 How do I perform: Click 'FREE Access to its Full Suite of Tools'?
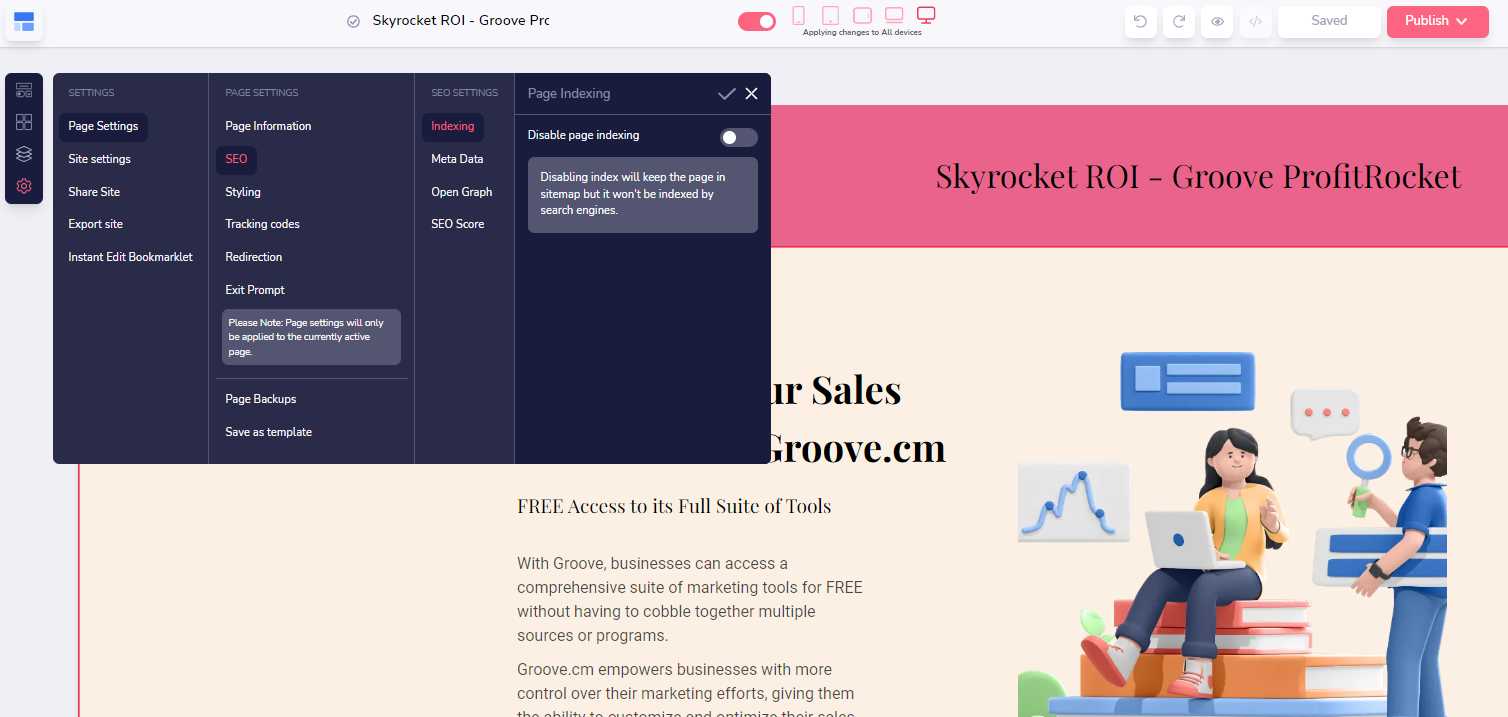674,506
